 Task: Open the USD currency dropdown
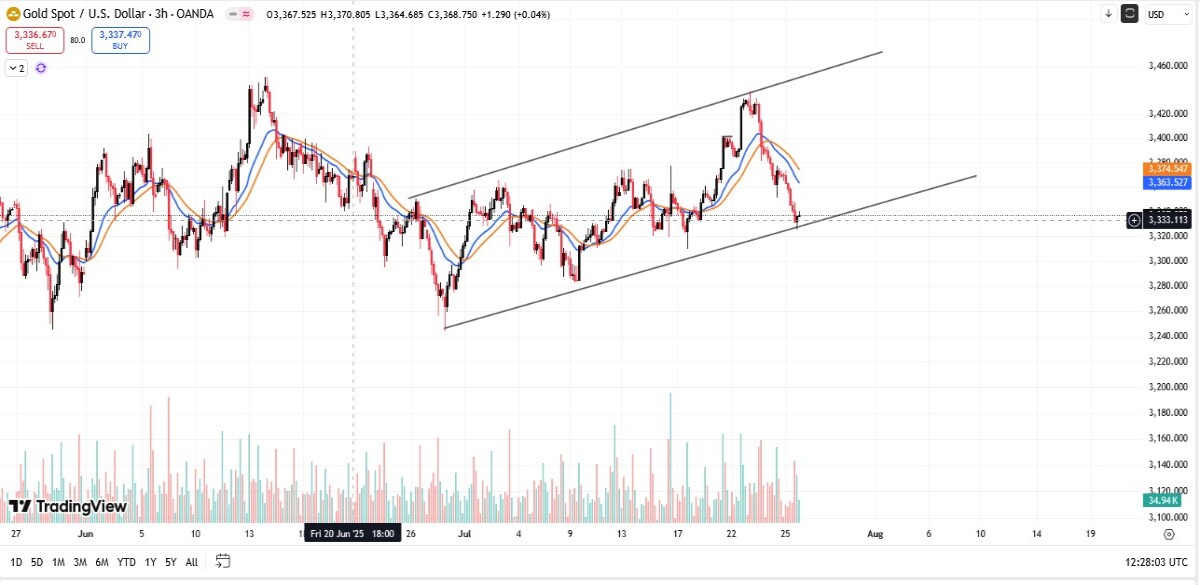pos(1160,14)
